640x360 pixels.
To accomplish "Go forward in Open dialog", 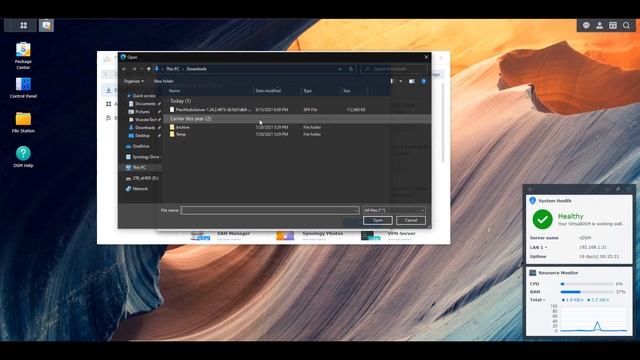I will [x=133, y=69].
